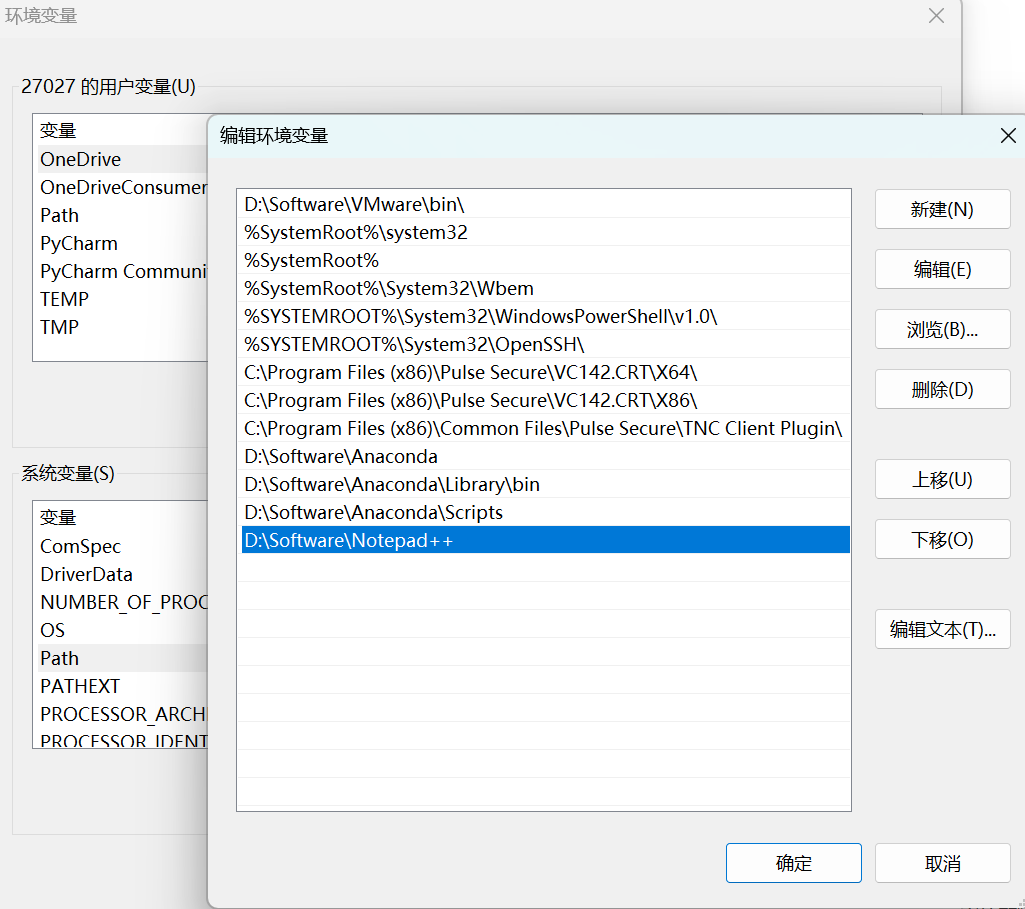This screenshot has height=909, width=1025.
Task: Open the 浏览(B)... folder browser
Action: tap(942, 330)
